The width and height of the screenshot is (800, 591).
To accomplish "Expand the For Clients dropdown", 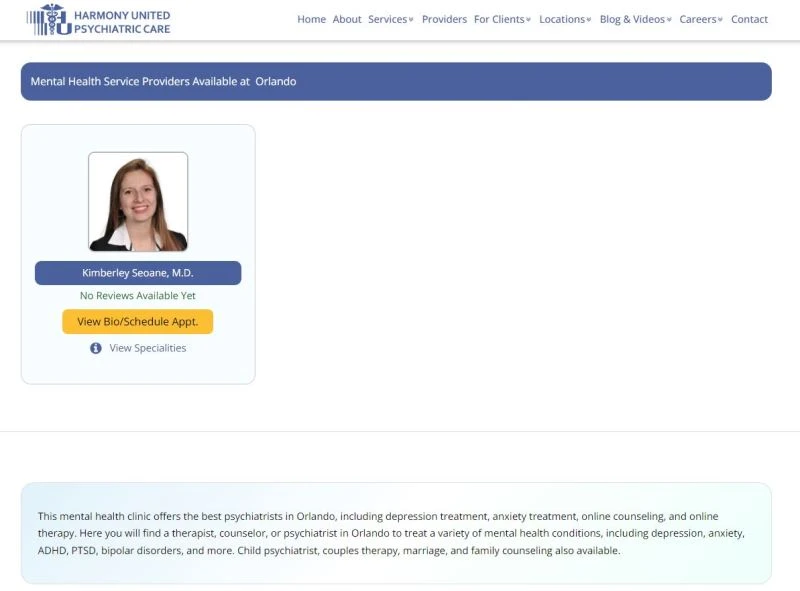I will point(502,19).
